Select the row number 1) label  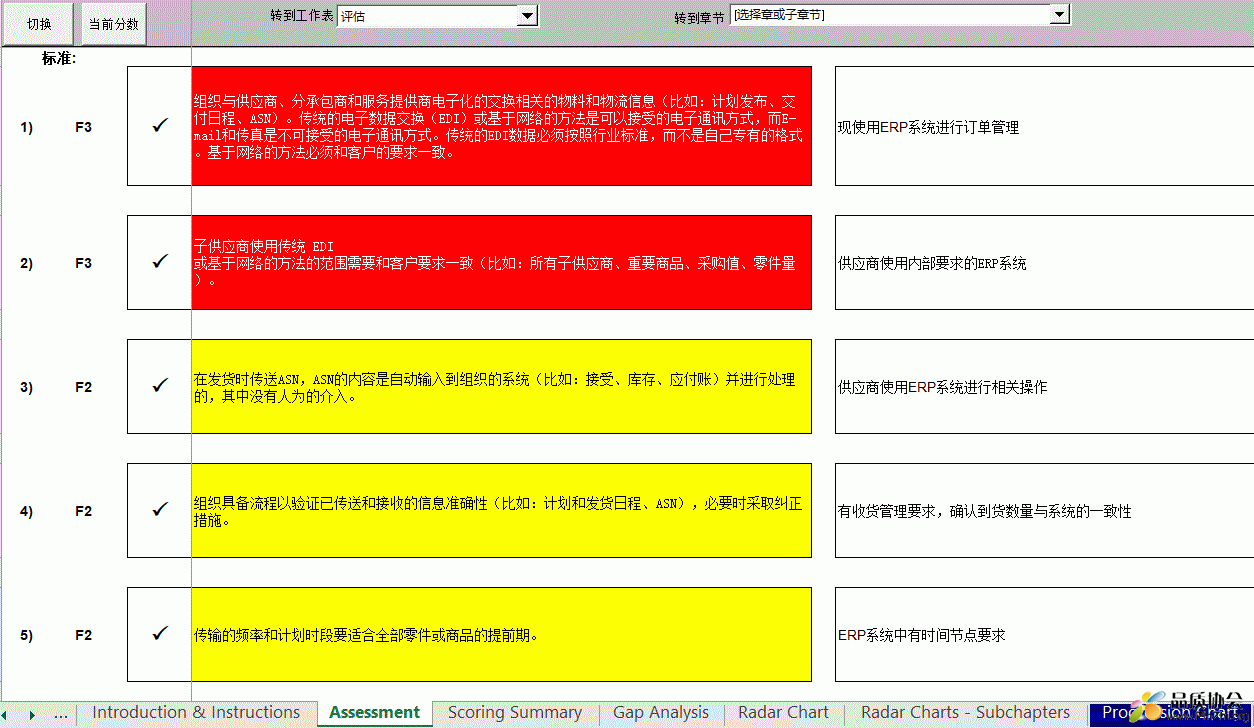(x=27, y=127)
